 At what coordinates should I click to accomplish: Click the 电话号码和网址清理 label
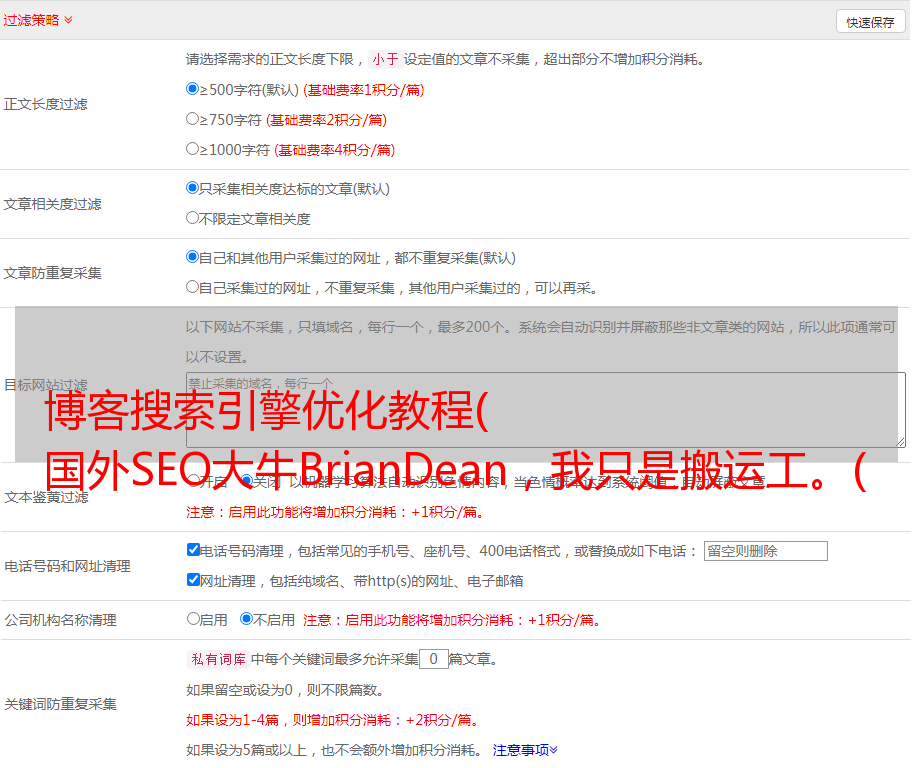(x=67, y=566)
